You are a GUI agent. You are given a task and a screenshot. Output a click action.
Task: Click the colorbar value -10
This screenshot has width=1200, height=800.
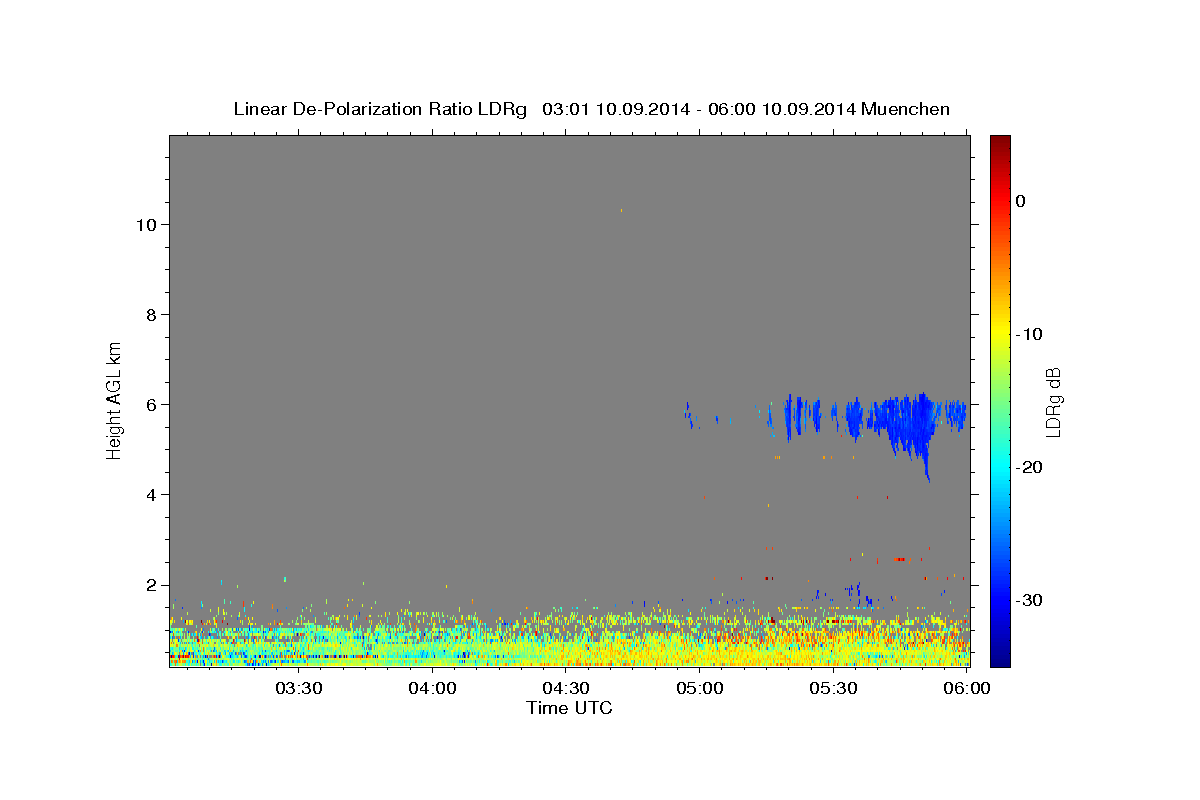(1028, 334)
